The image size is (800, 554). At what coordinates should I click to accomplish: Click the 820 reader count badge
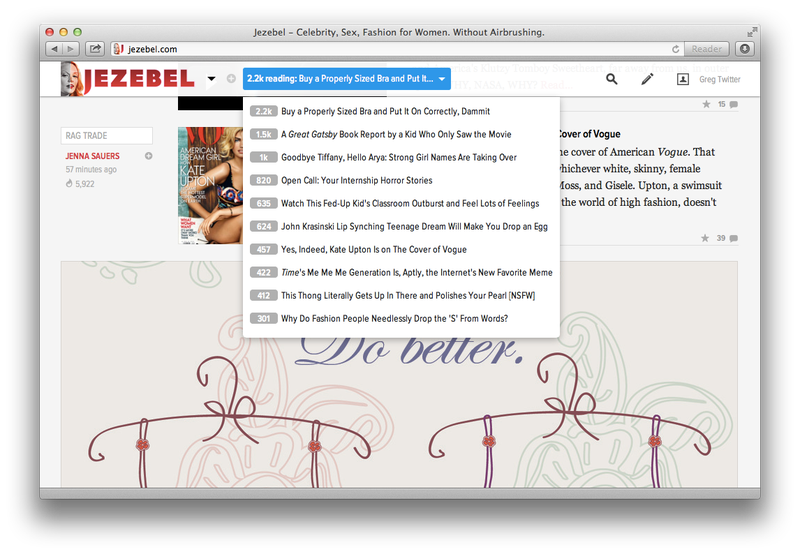point(264,180)
